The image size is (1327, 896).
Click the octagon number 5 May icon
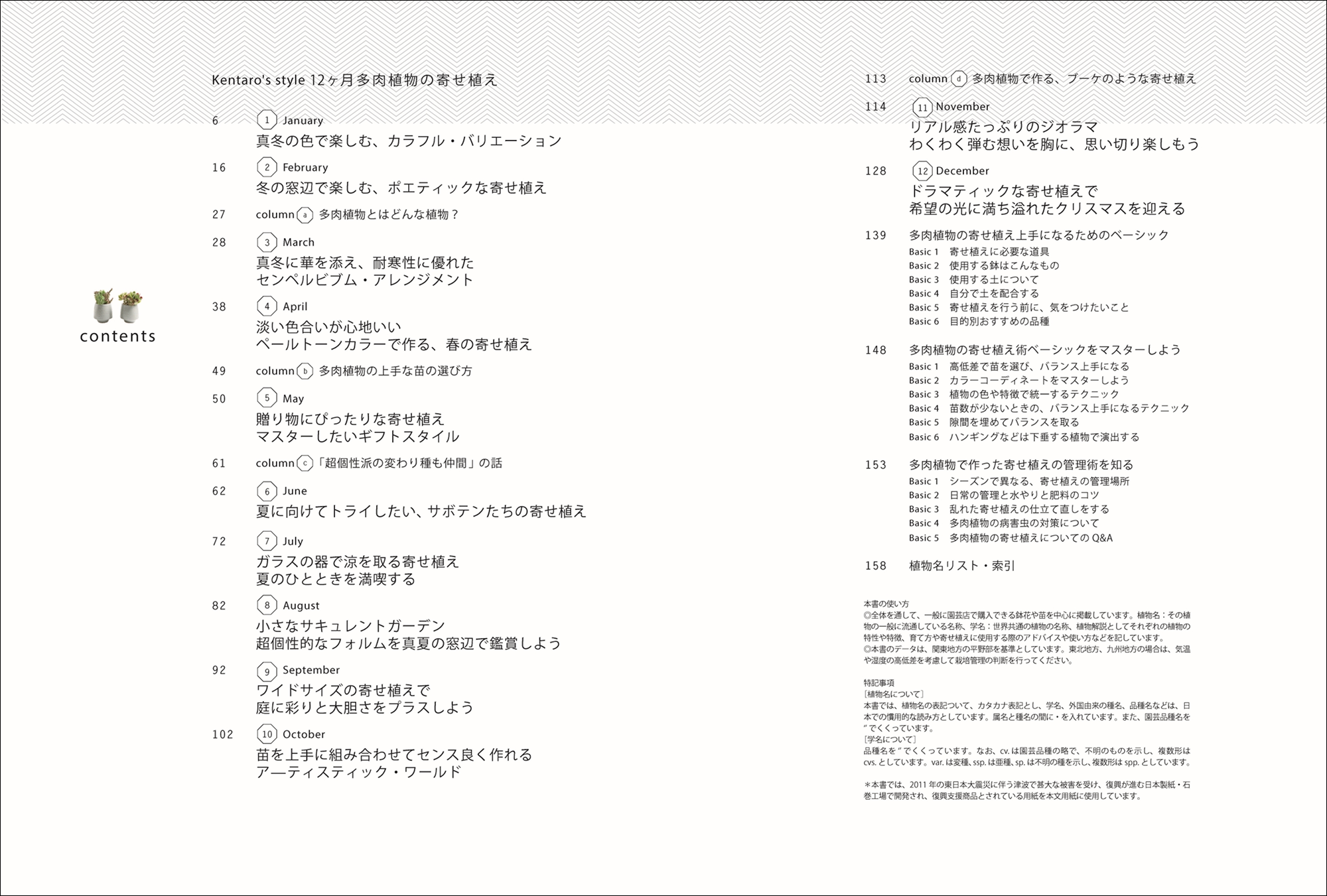pyautogui.click(x=267, y=398)
